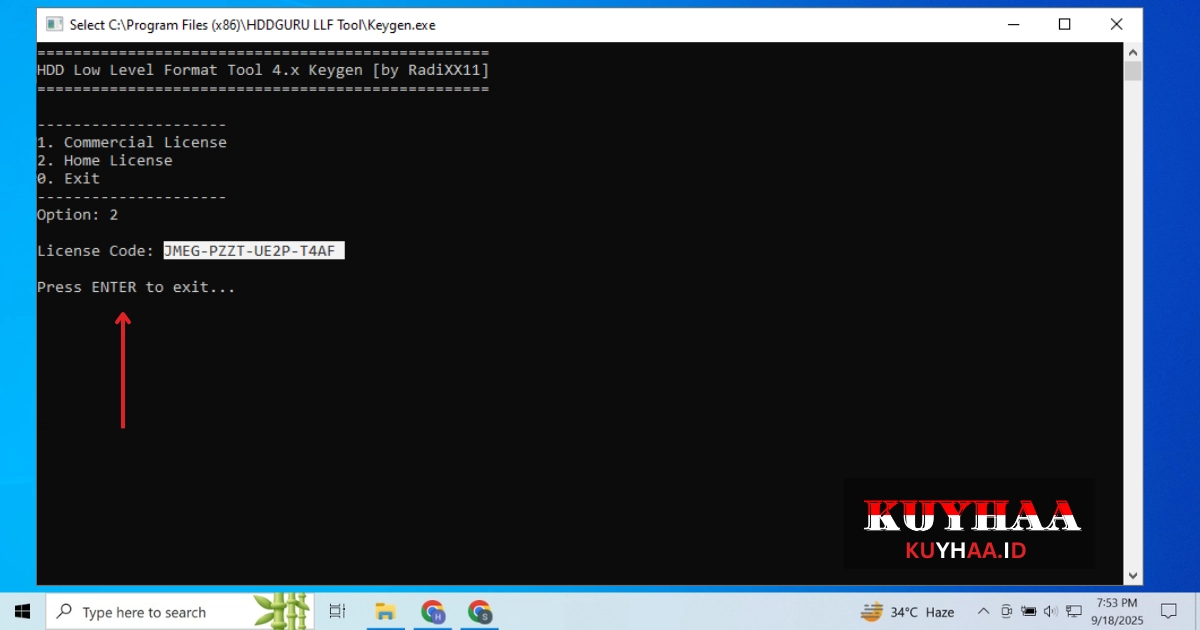Click the highlighted license code text

(x=254, y=251)
